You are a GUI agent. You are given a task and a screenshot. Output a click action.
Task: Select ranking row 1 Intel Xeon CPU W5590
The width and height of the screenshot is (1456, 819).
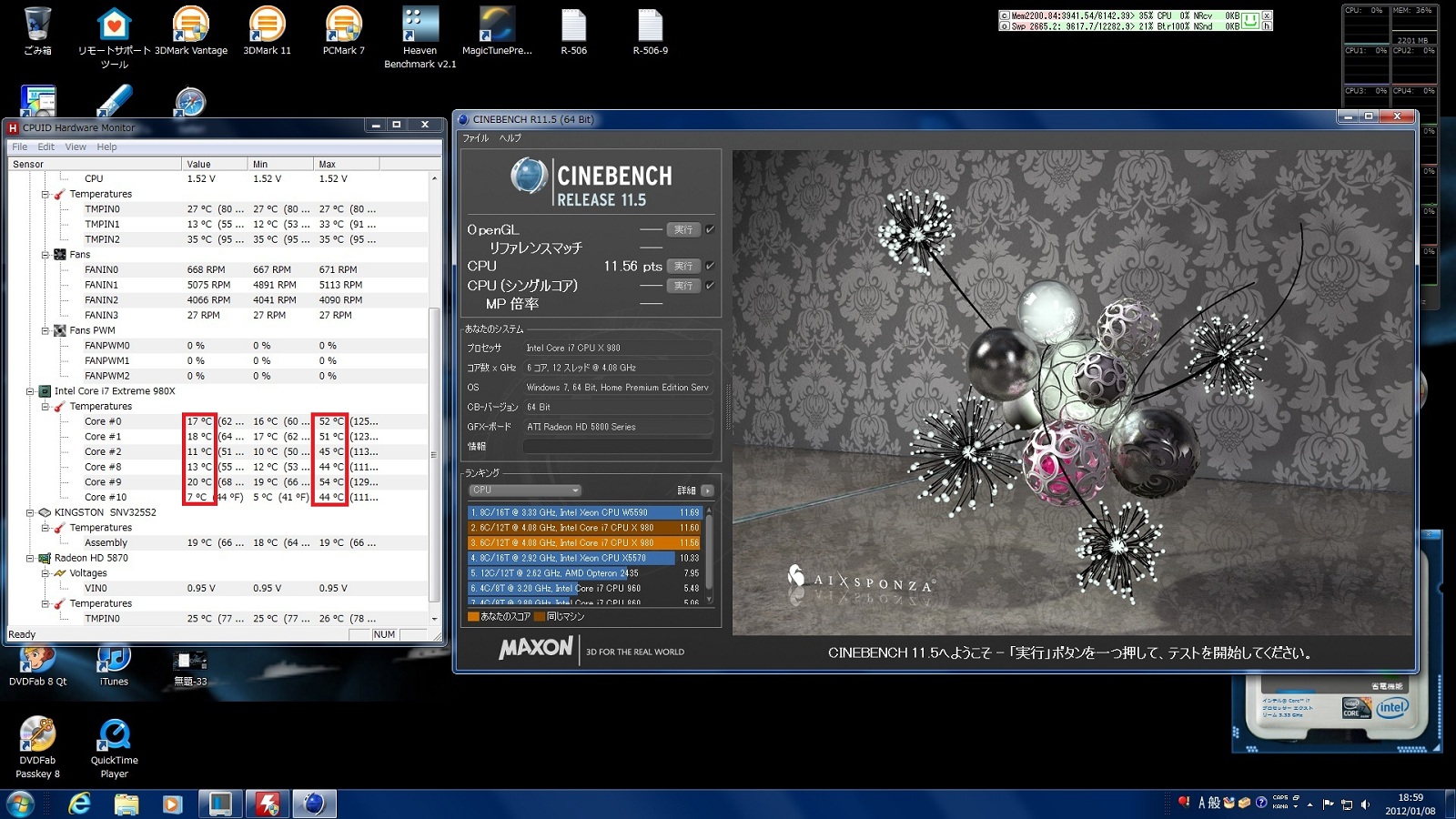click(584, 512)
